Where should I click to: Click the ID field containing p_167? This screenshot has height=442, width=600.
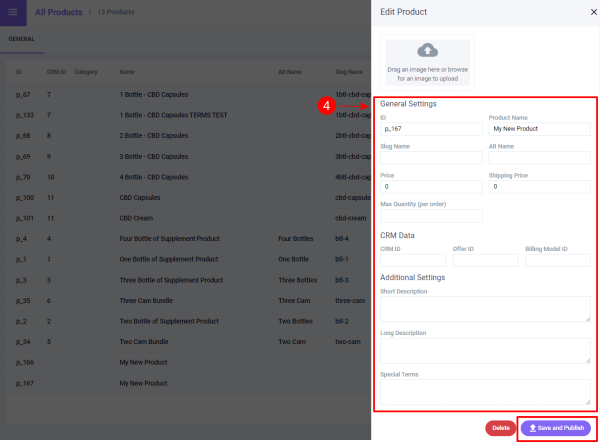431,129
